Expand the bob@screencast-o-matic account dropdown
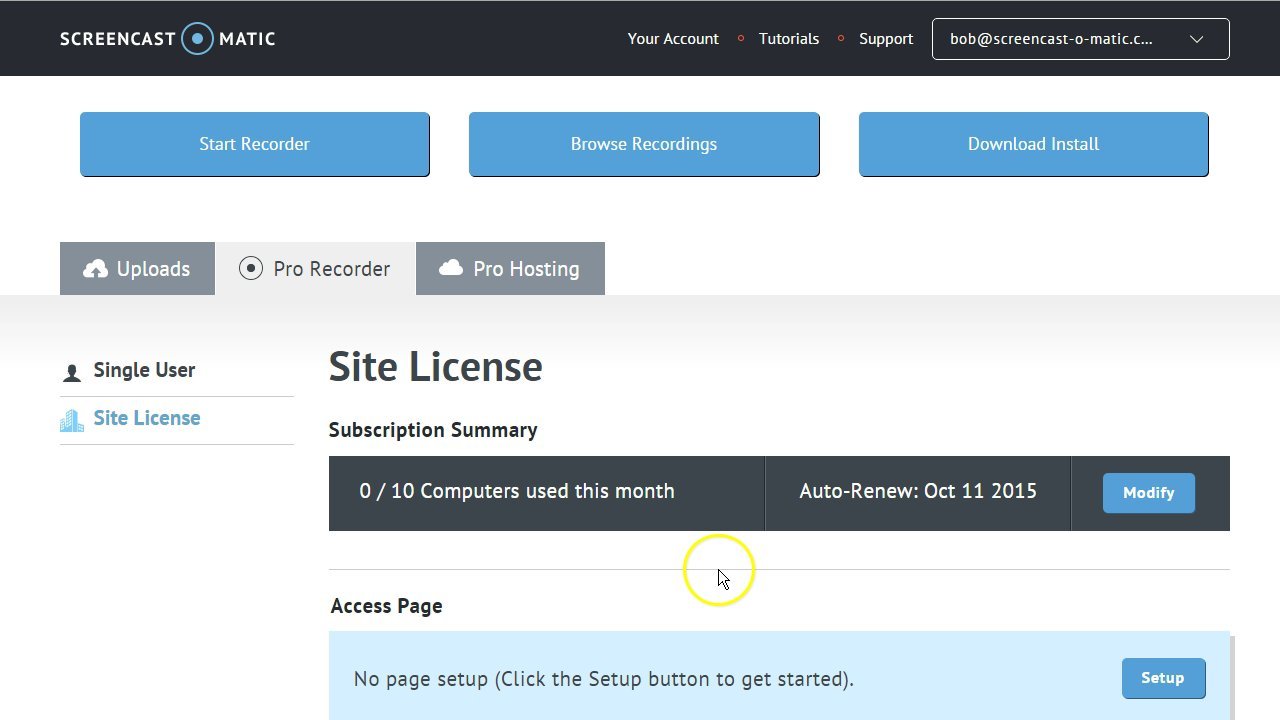 (x=1081, y=39)
